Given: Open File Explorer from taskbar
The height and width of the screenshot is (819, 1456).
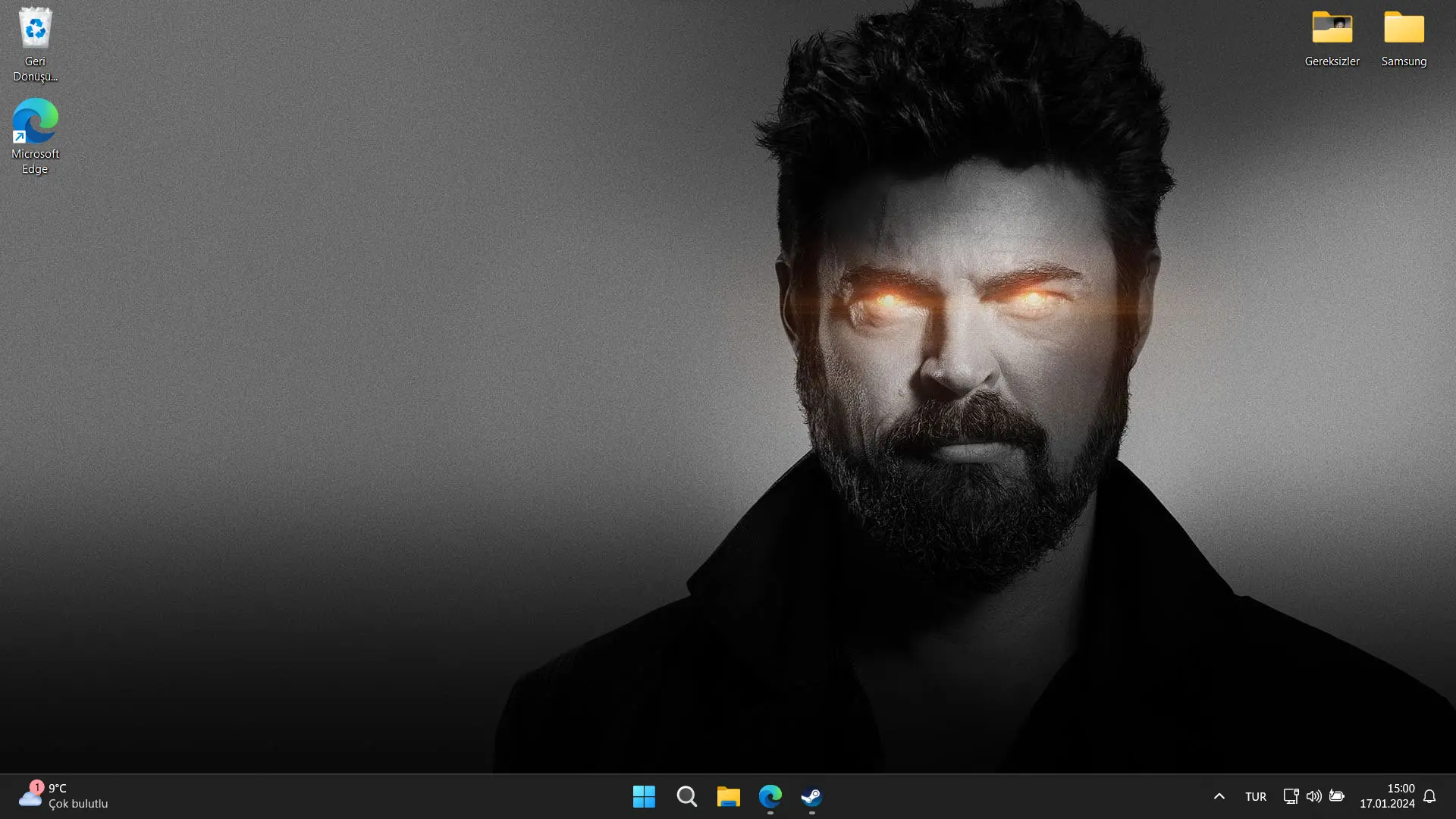Looking at the screenshot, I should (728, 796).
